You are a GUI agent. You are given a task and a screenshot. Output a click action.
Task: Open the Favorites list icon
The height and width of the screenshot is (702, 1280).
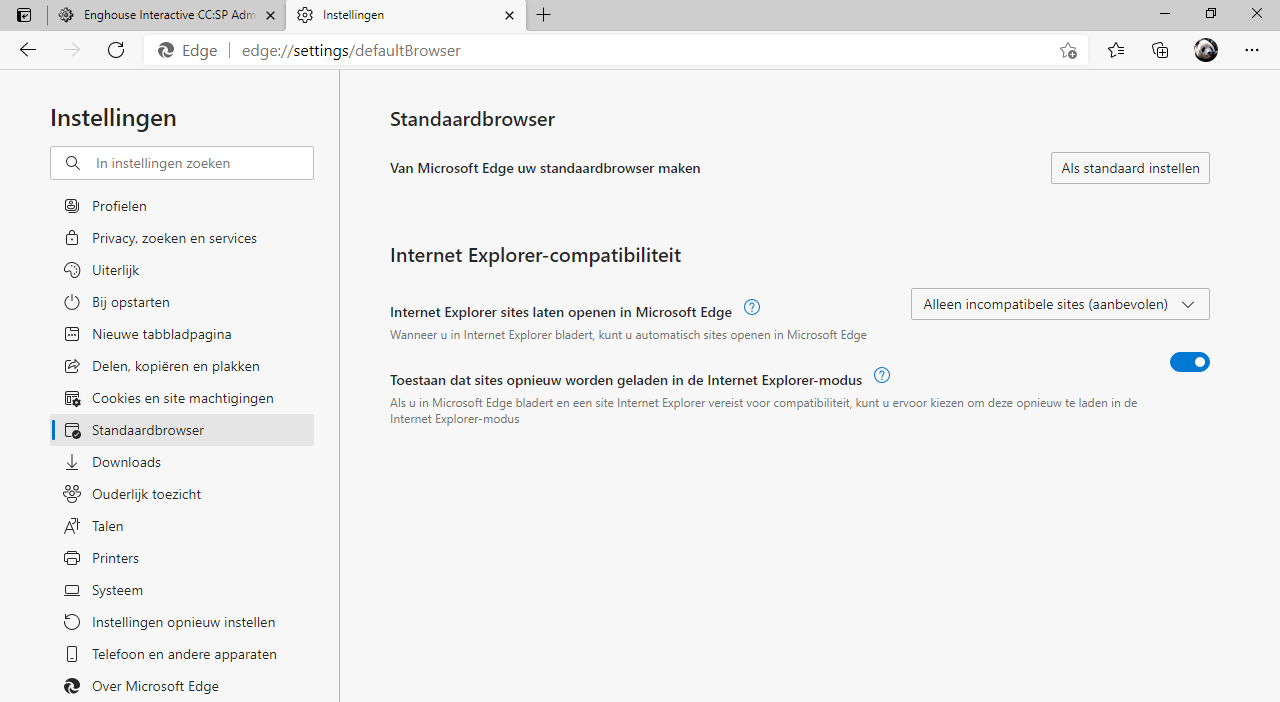click(1116, 50)
